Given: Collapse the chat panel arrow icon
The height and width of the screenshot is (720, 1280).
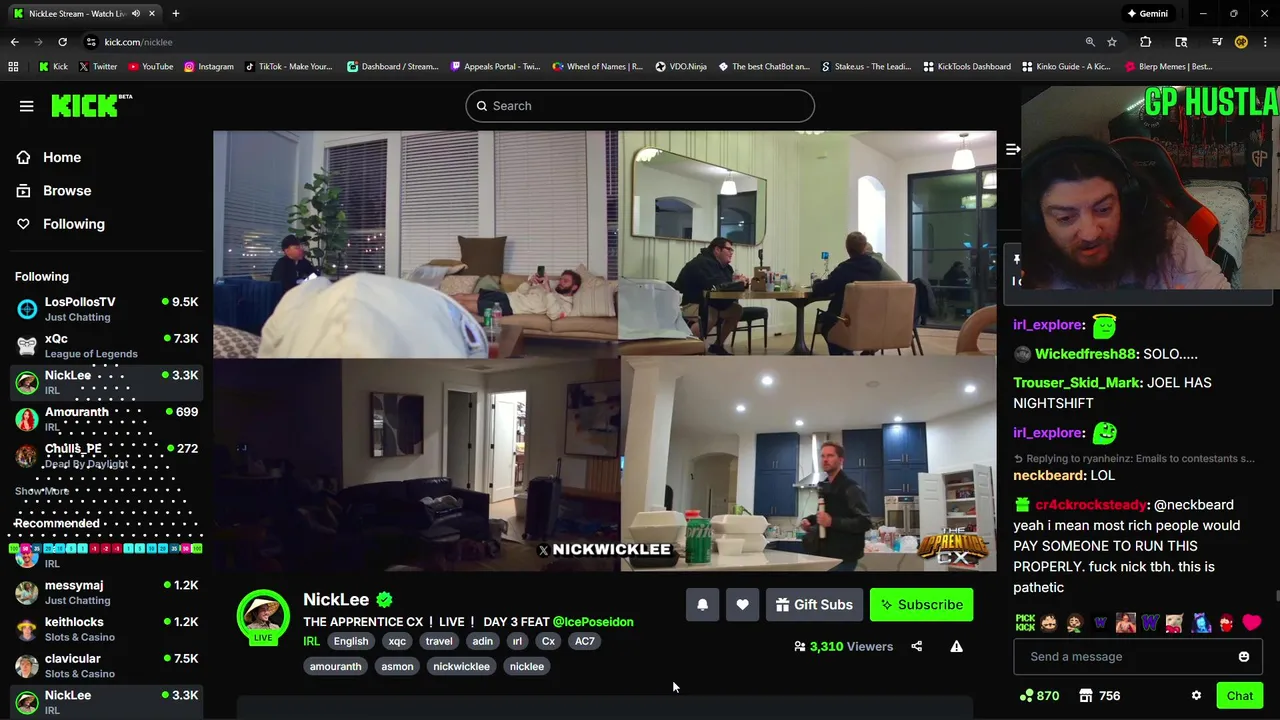Looking at the screenshot, I should coord(1012,149).
